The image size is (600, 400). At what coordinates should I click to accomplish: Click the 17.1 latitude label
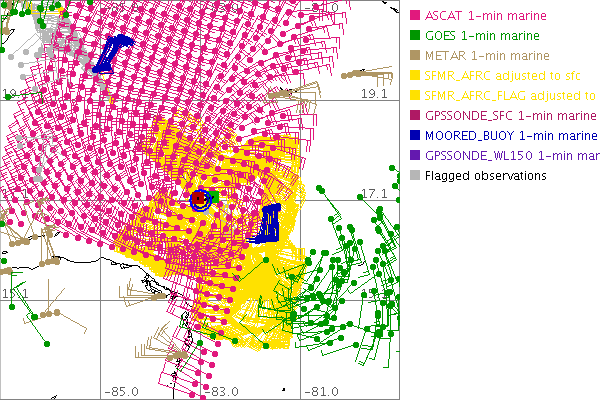373,192
